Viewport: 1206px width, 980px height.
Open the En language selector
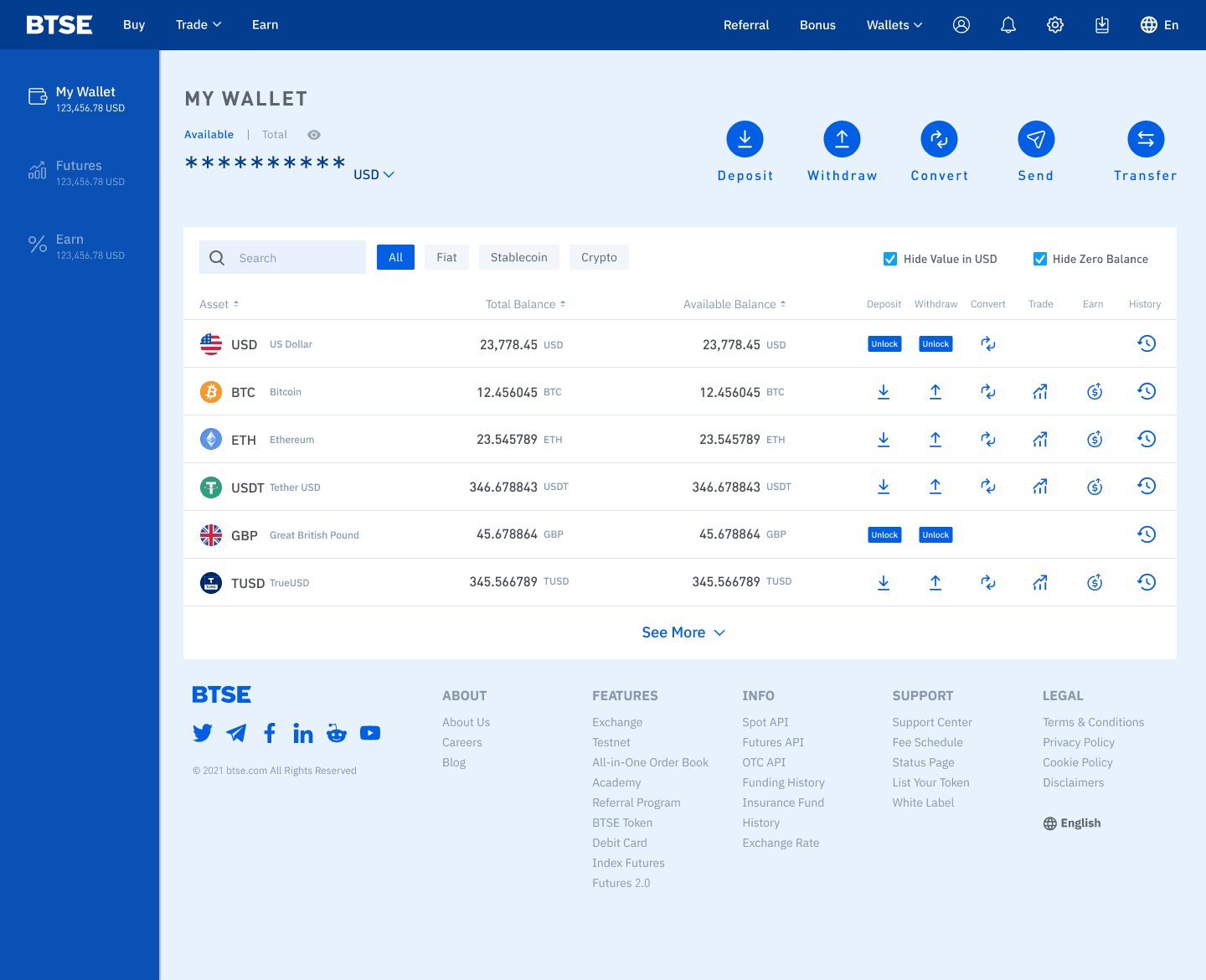pos(1160,25)
